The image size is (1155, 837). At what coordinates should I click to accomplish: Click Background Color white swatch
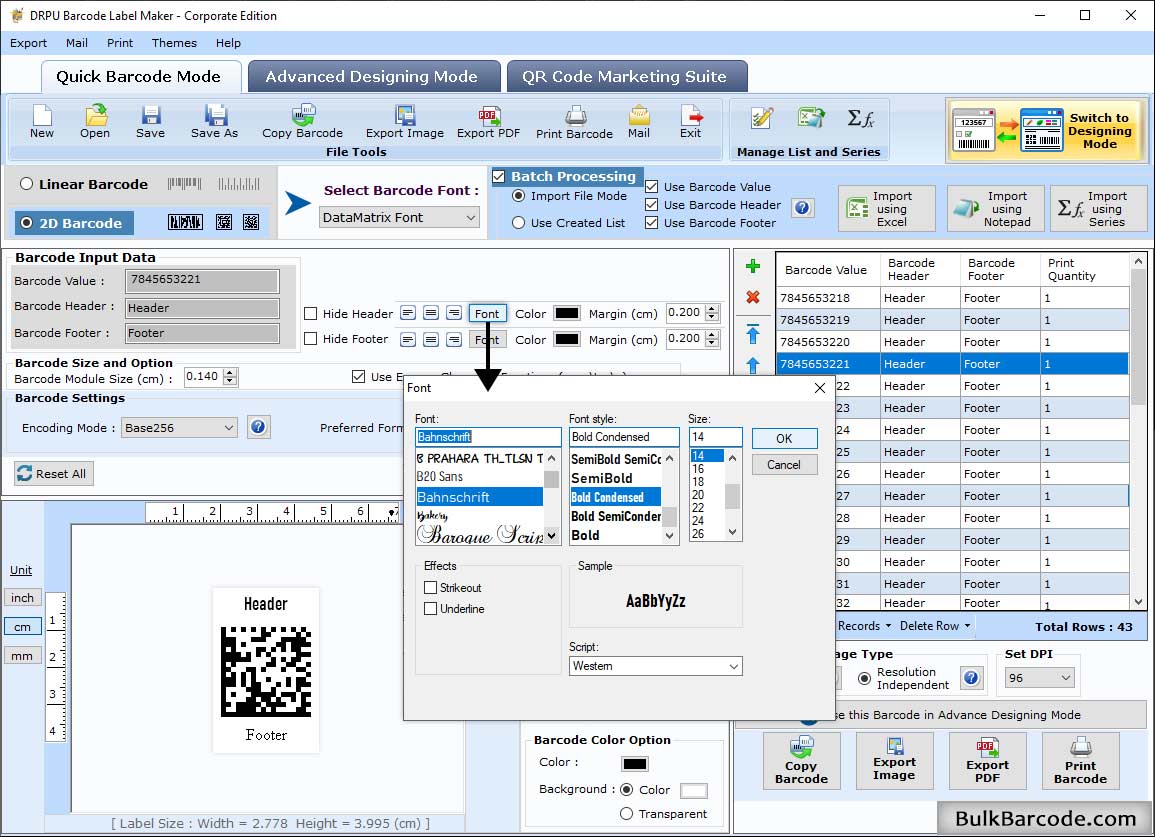pos(694,791)
